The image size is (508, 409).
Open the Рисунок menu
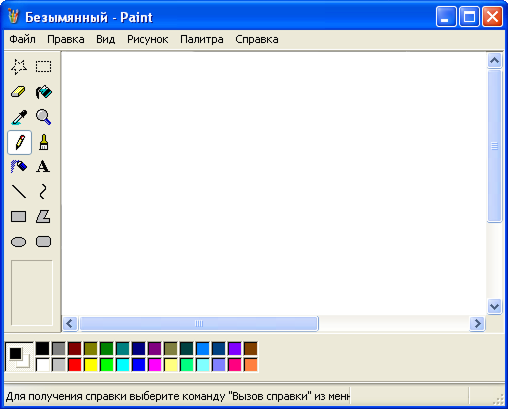[148, 39]
